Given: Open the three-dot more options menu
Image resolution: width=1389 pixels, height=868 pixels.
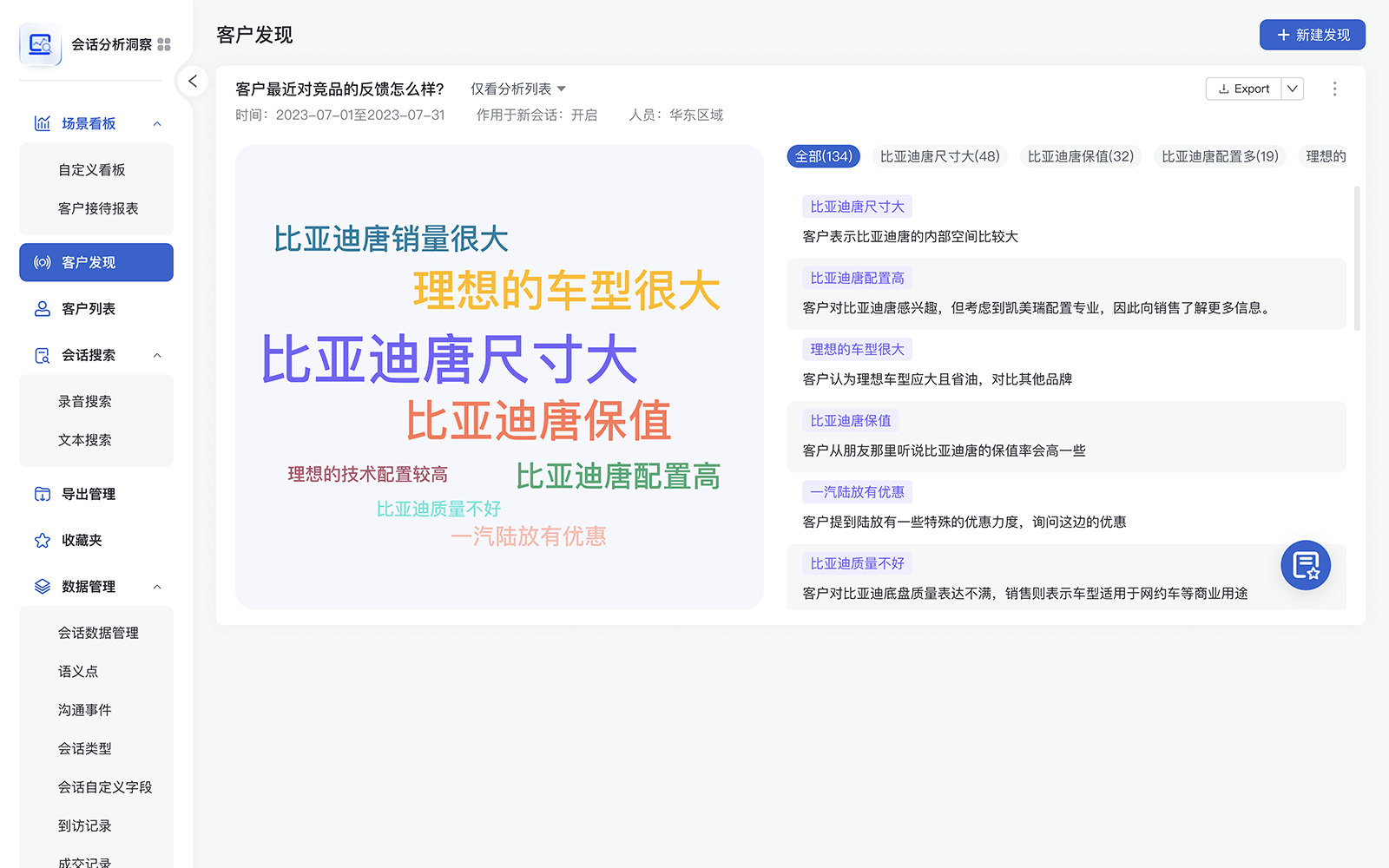Looking at the screenshot, I should (x=1334, y=89).
